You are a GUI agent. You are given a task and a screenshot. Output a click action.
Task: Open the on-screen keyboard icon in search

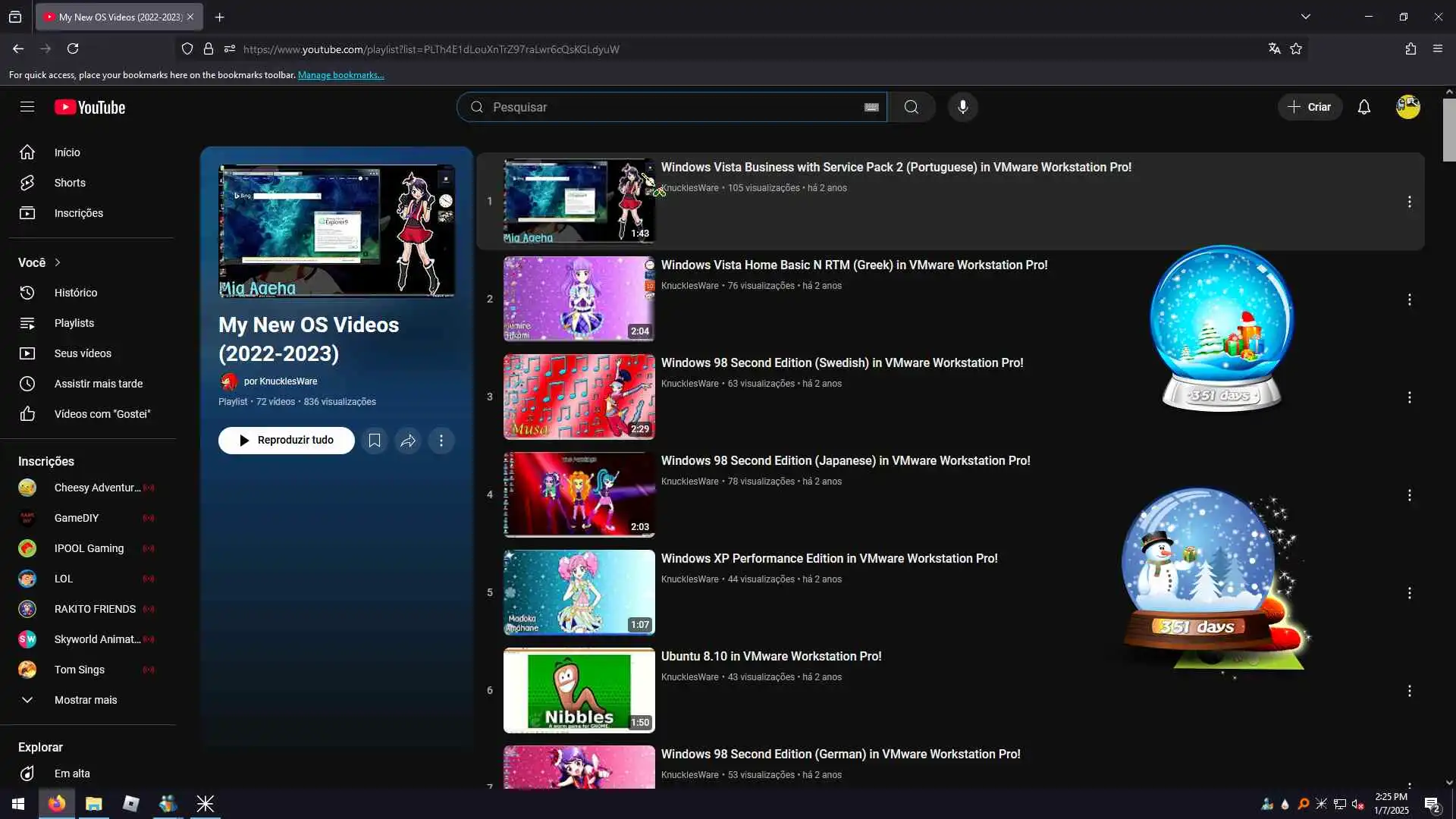point(871,107)
